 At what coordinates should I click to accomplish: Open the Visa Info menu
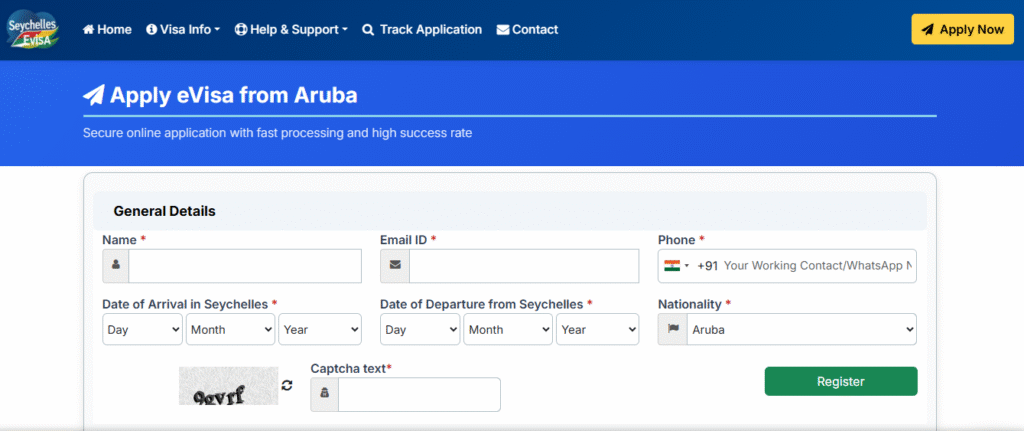click(x=183, y=29)
